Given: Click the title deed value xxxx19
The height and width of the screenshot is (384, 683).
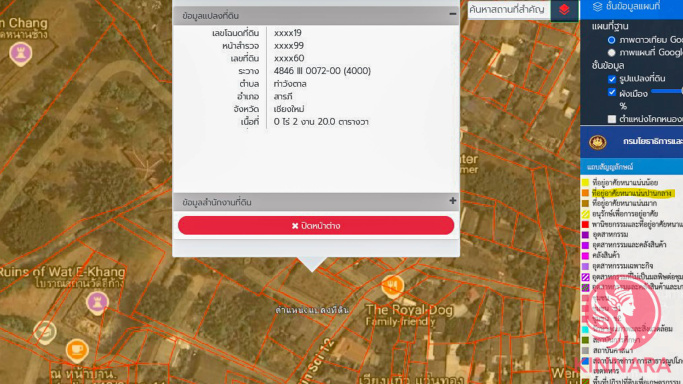Looking at the screenshot, I should (287, 33).
